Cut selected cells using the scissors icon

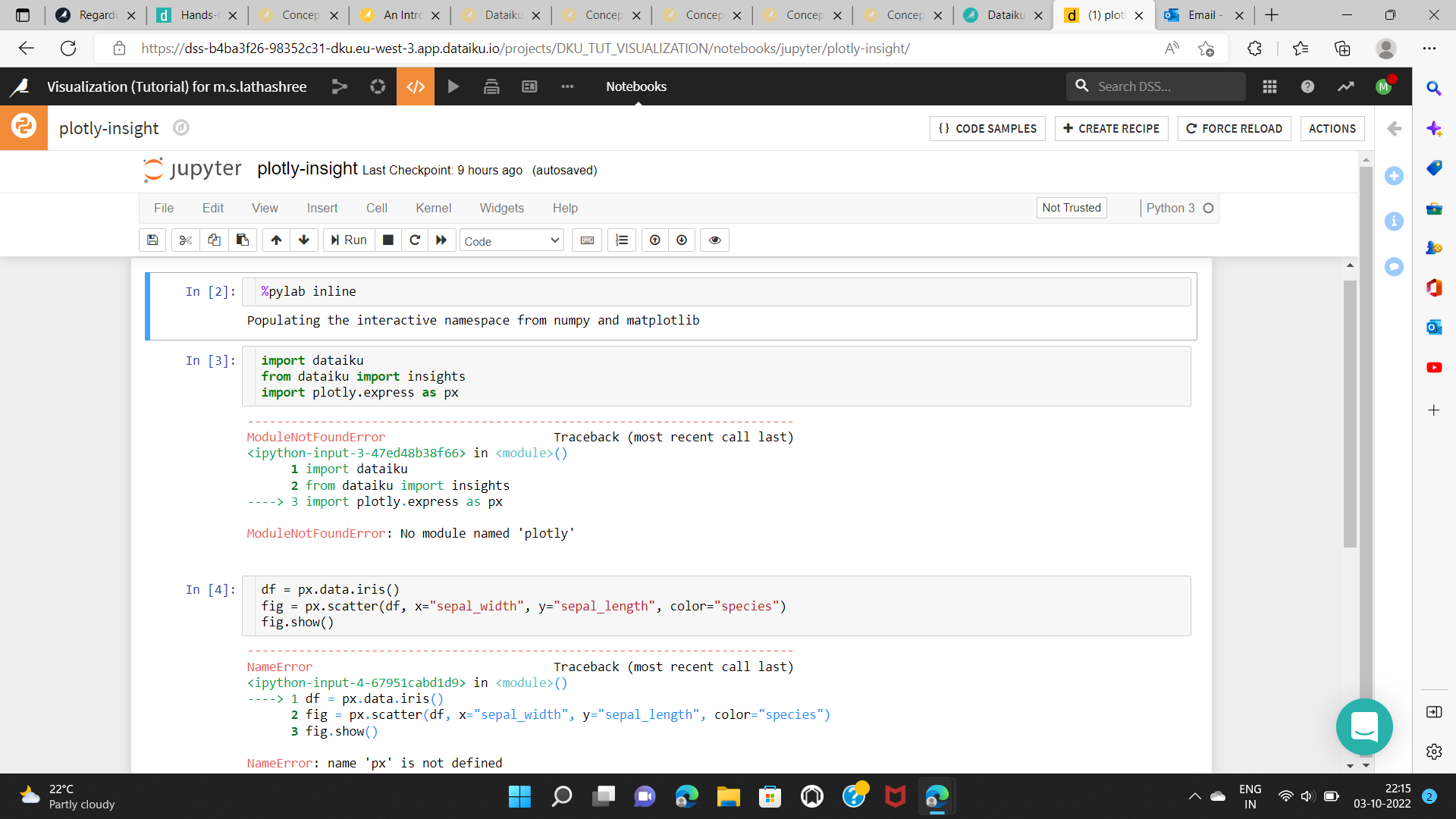[x=185, y=240]
